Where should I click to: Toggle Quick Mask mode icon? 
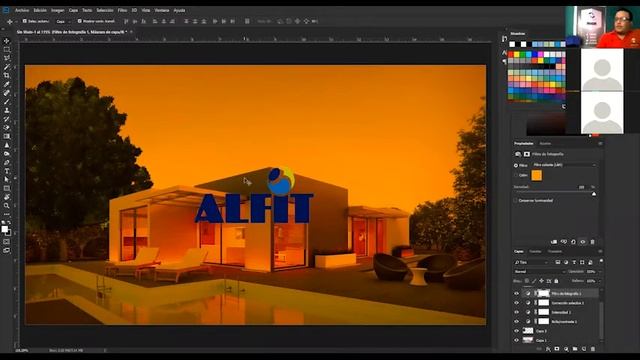point(7,242)
